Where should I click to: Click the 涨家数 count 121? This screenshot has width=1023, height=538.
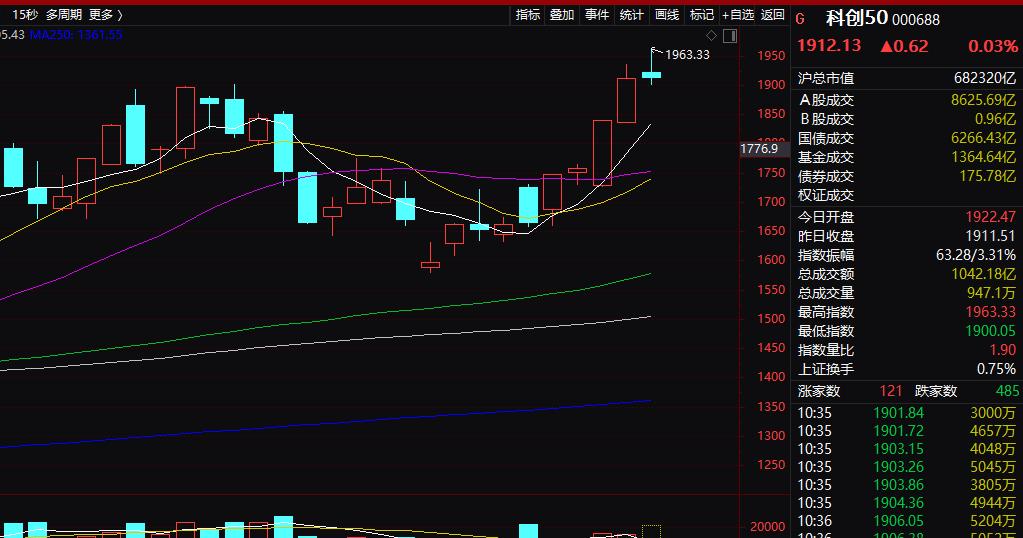click(x=891, y=391)
